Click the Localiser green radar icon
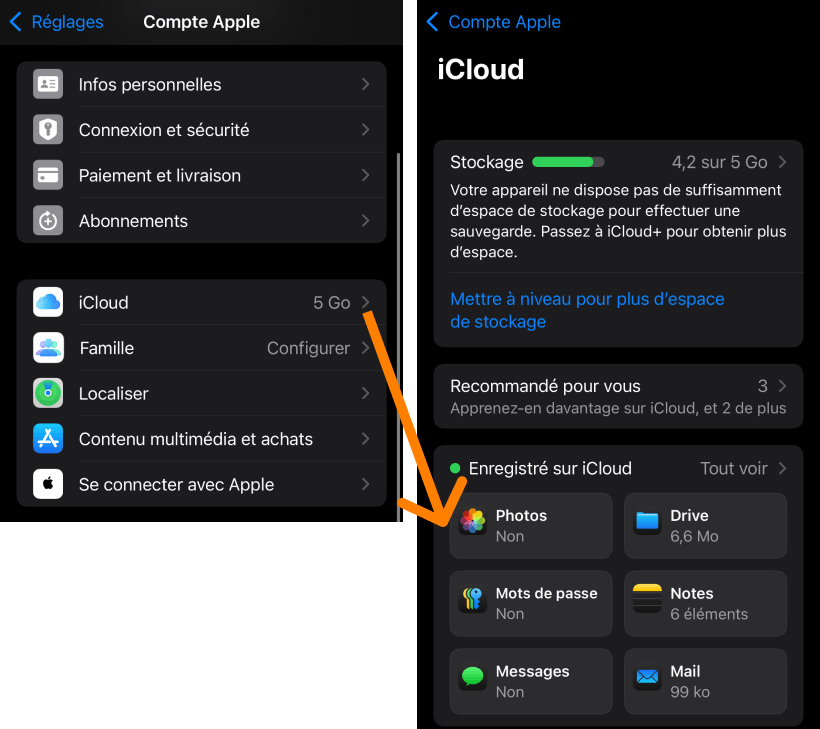The height and width of the screenshot is (729, 820). click(47, 393)
